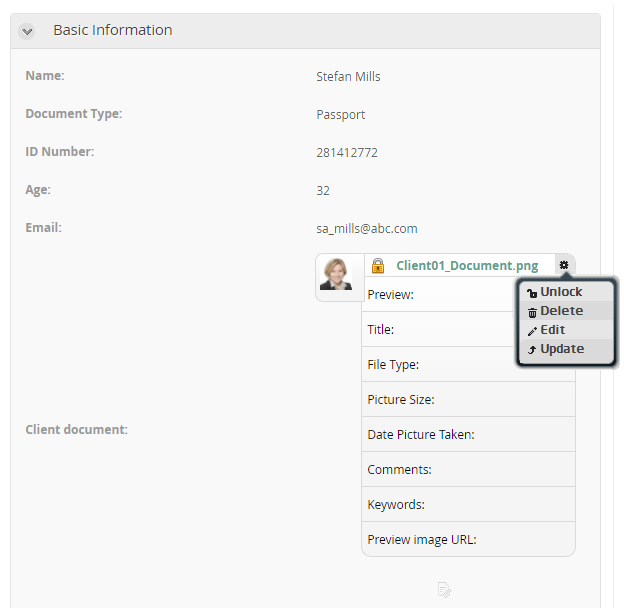Click the File Type: row
The image size is (624, 608).
tap(468, 364)
